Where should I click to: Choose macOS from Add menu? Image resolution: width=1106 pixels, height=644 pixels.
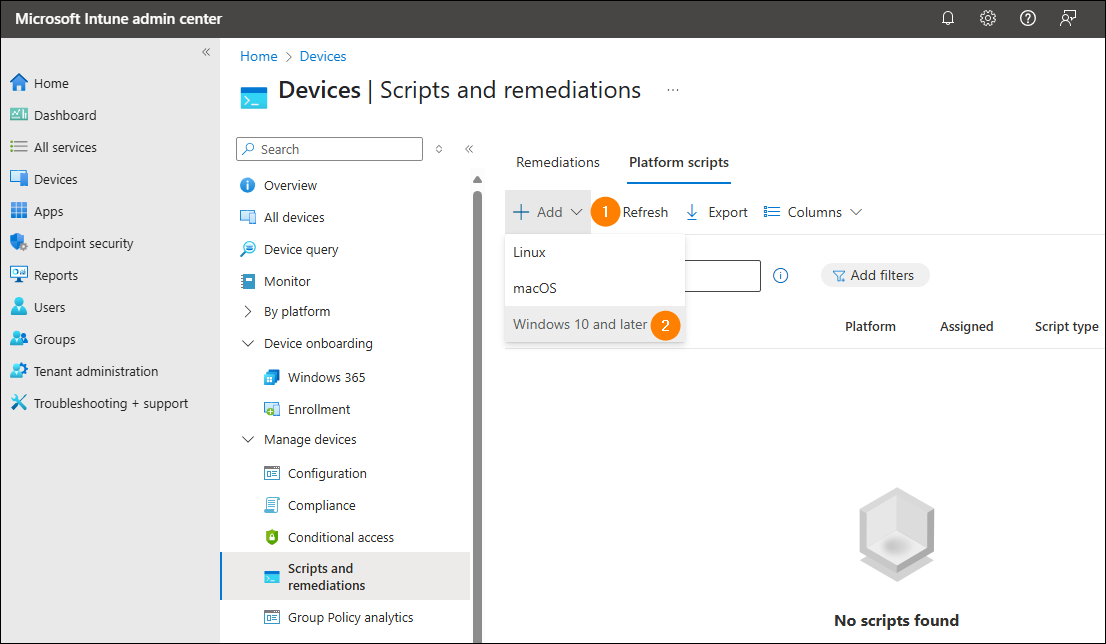[x=595, y=288]
